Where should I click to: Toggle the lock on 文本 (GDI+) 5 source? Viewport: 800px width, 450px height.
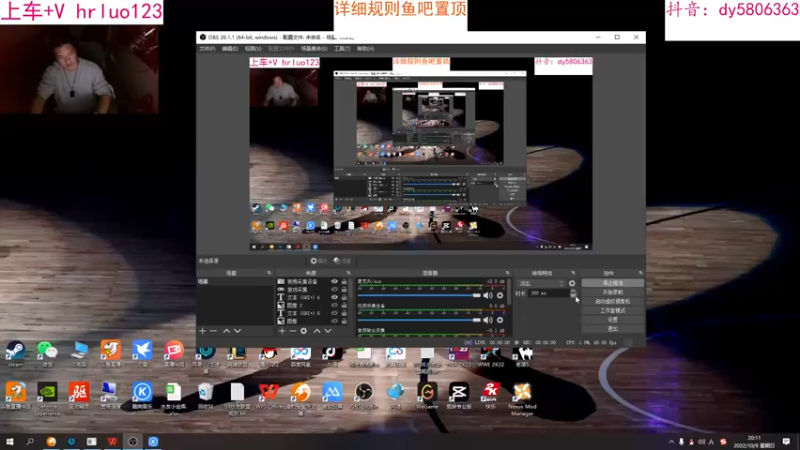coord(344,313)
